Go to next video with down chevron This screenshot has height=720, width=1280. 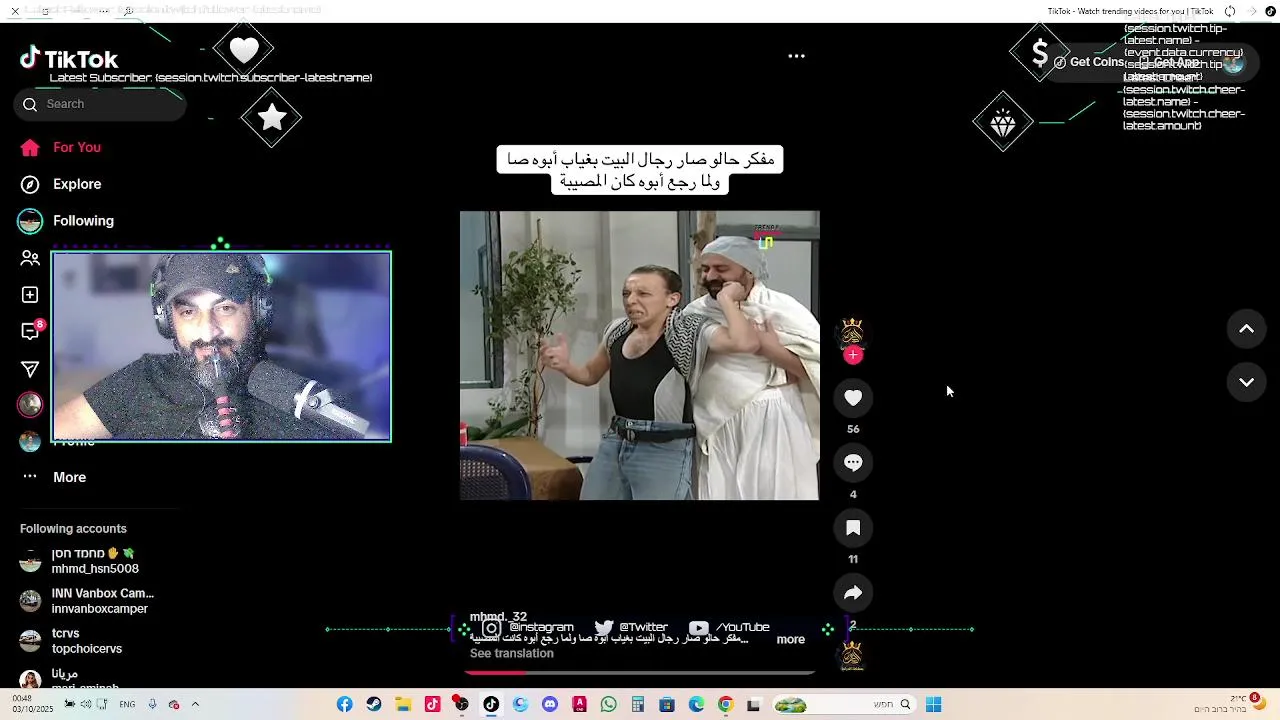(x=1247, y=382)
